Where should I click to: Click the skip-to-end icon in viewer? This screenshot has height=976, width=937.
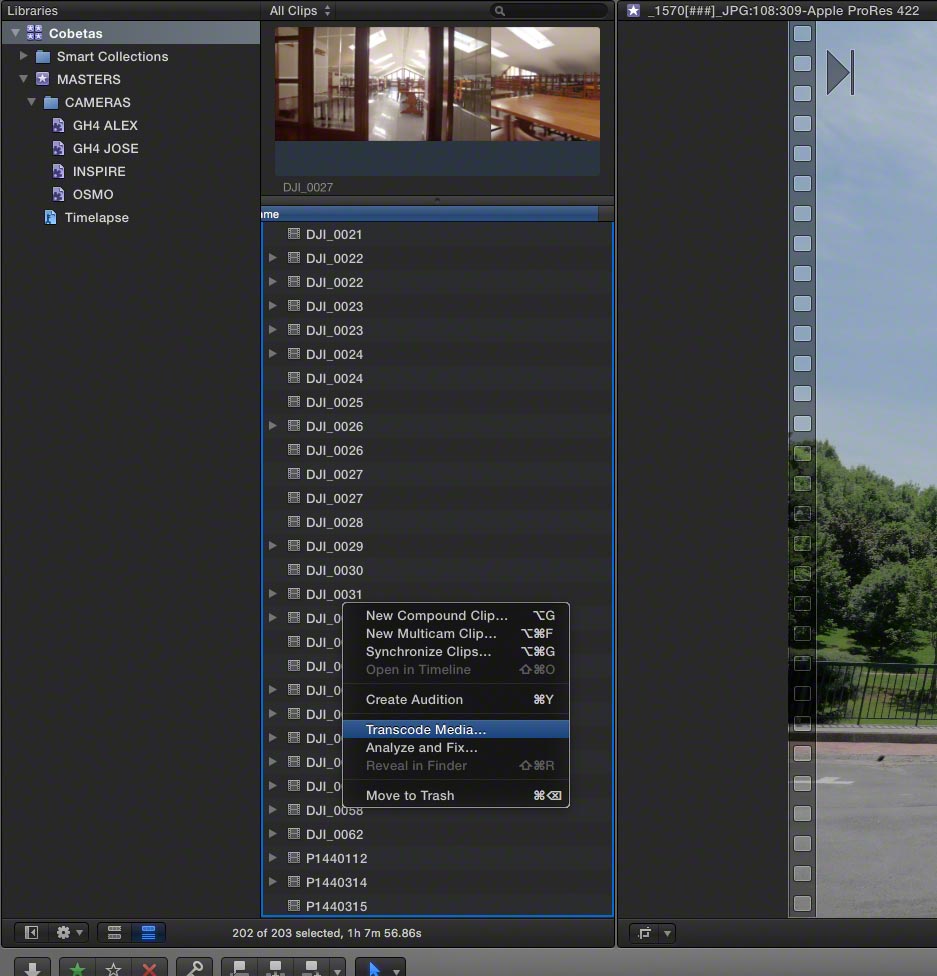click(840, 72)
